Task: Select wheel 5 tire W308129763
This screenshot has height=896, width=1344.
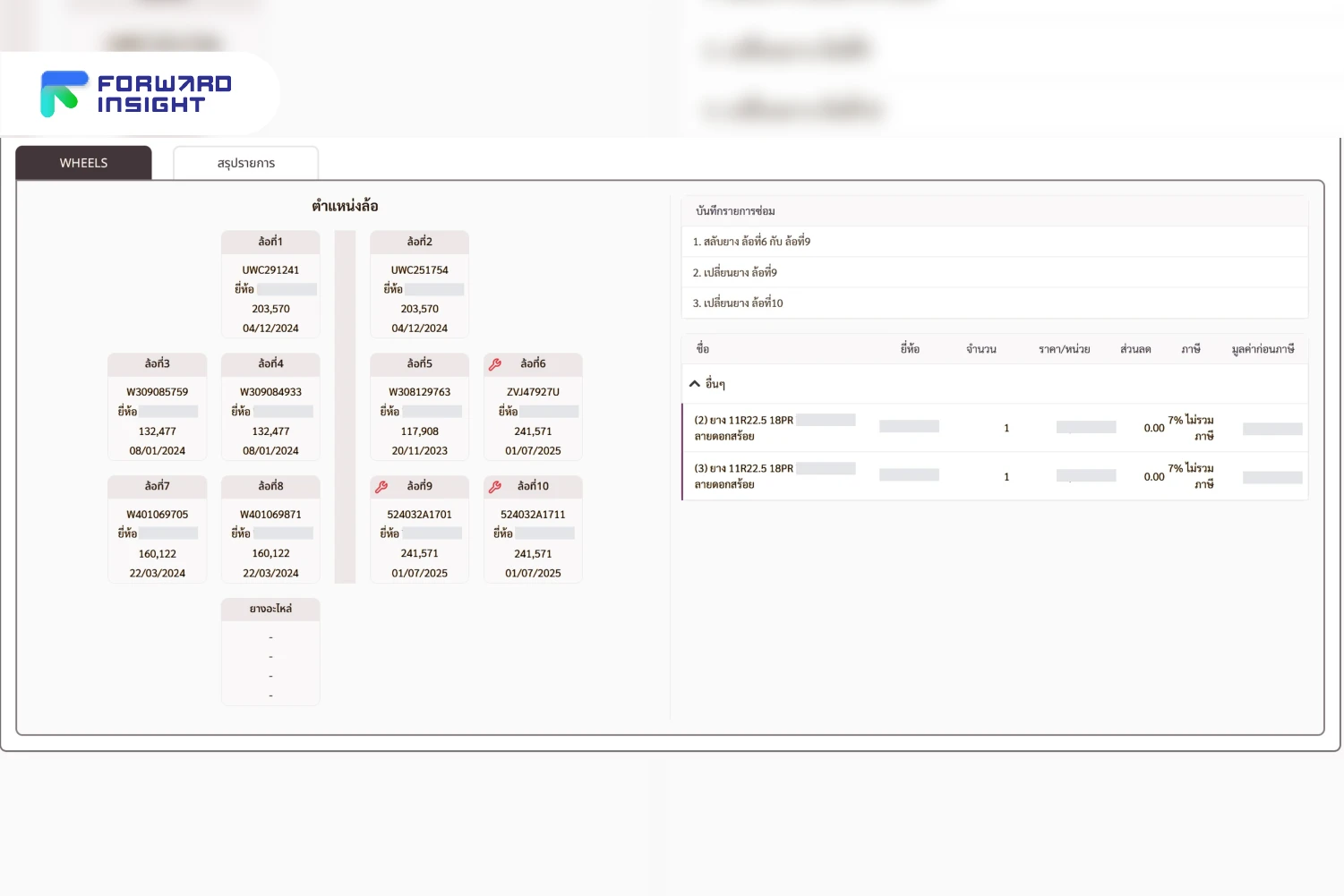Action: click(419, 408)
